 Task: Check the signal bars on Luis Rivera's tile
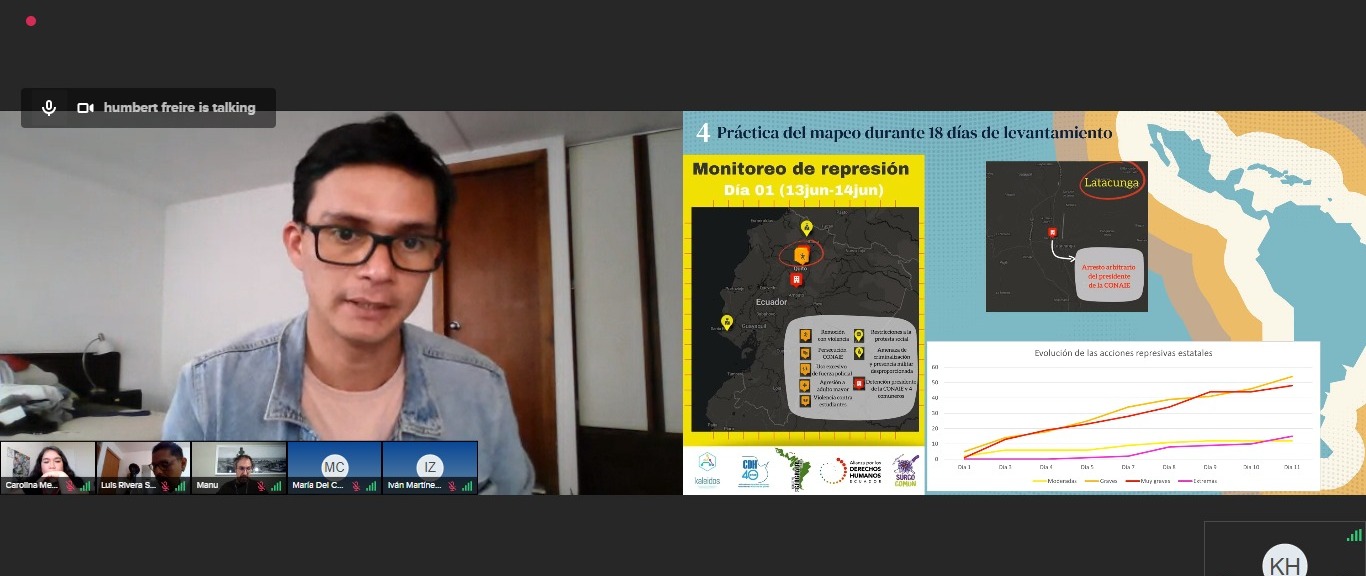pos(181,486)
